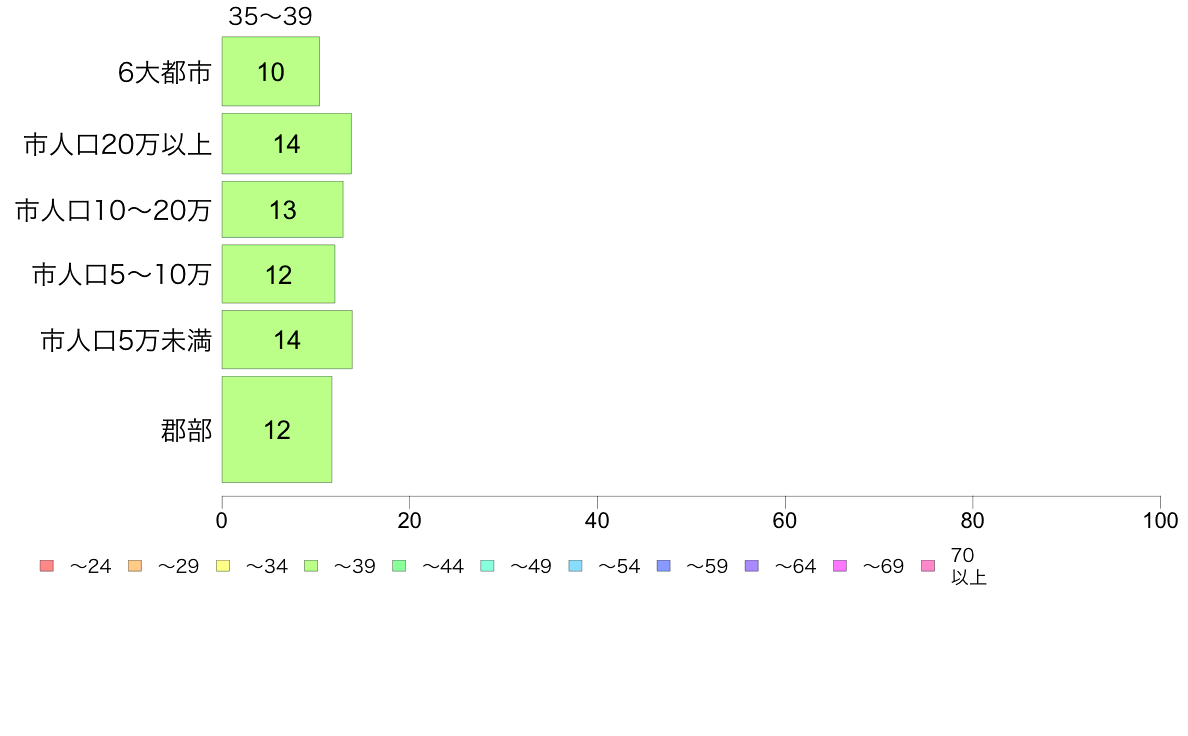Click the ~44 legend text label

pyautogui.click(x=442, y=566)
